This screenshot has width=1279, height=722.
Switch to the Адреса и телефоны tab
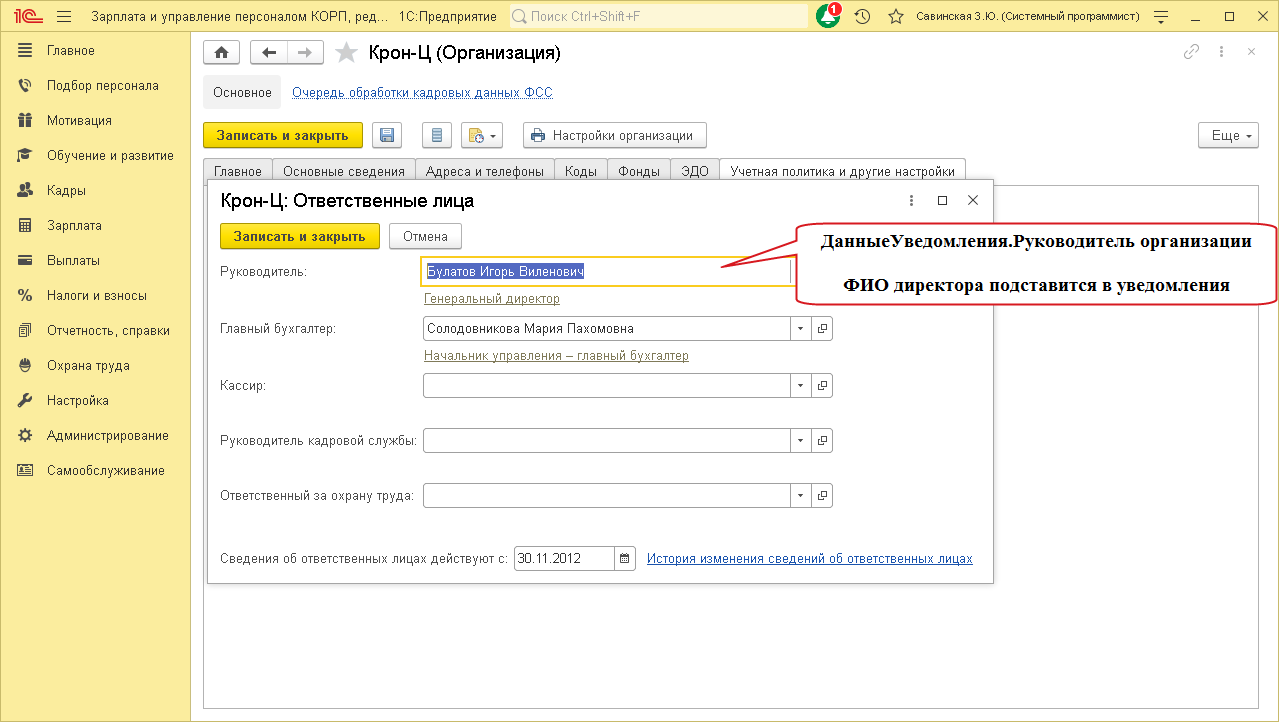[x=484, y=171]
